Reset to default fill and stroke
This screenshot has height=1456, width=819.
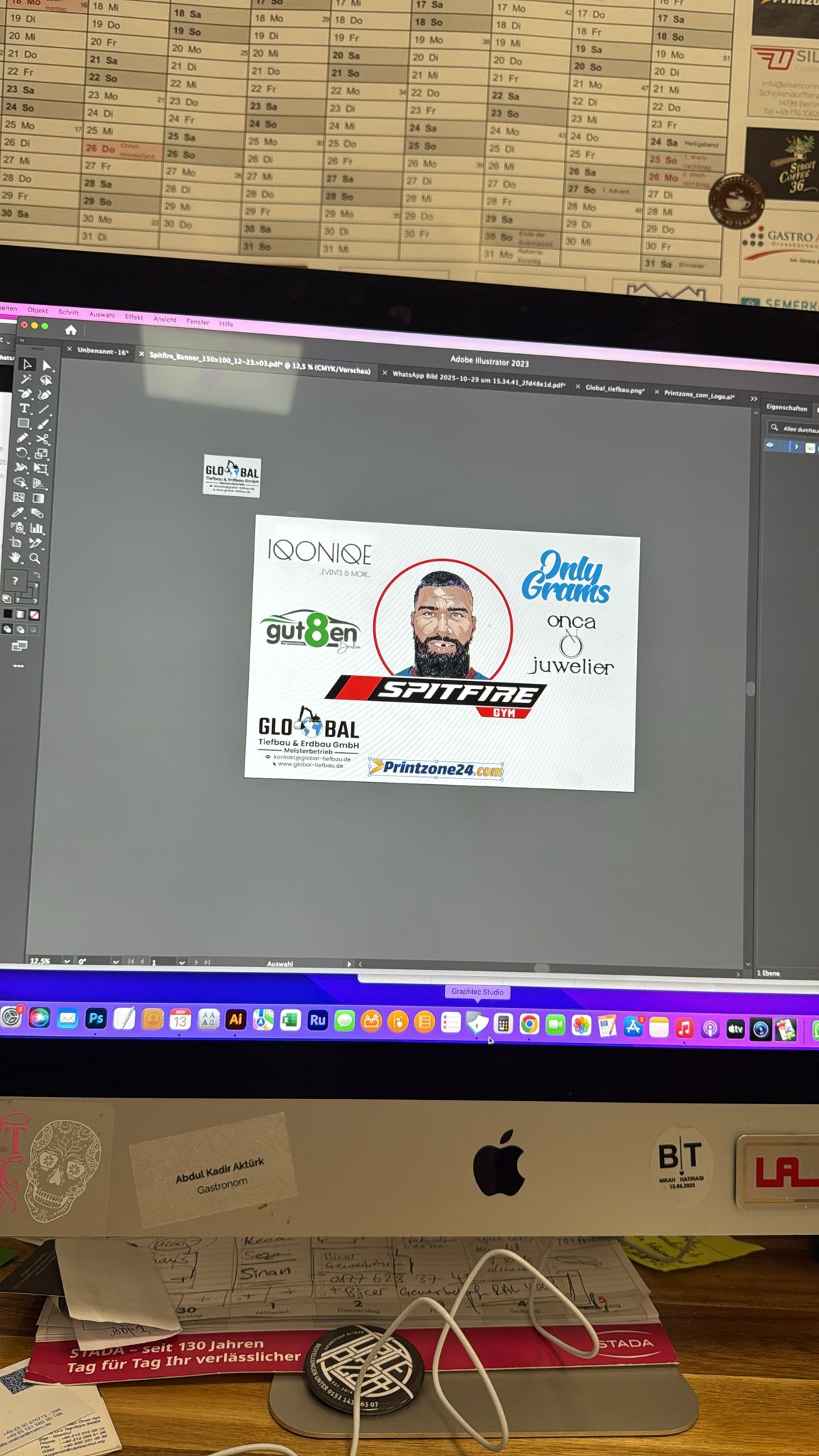pos(6,598)
